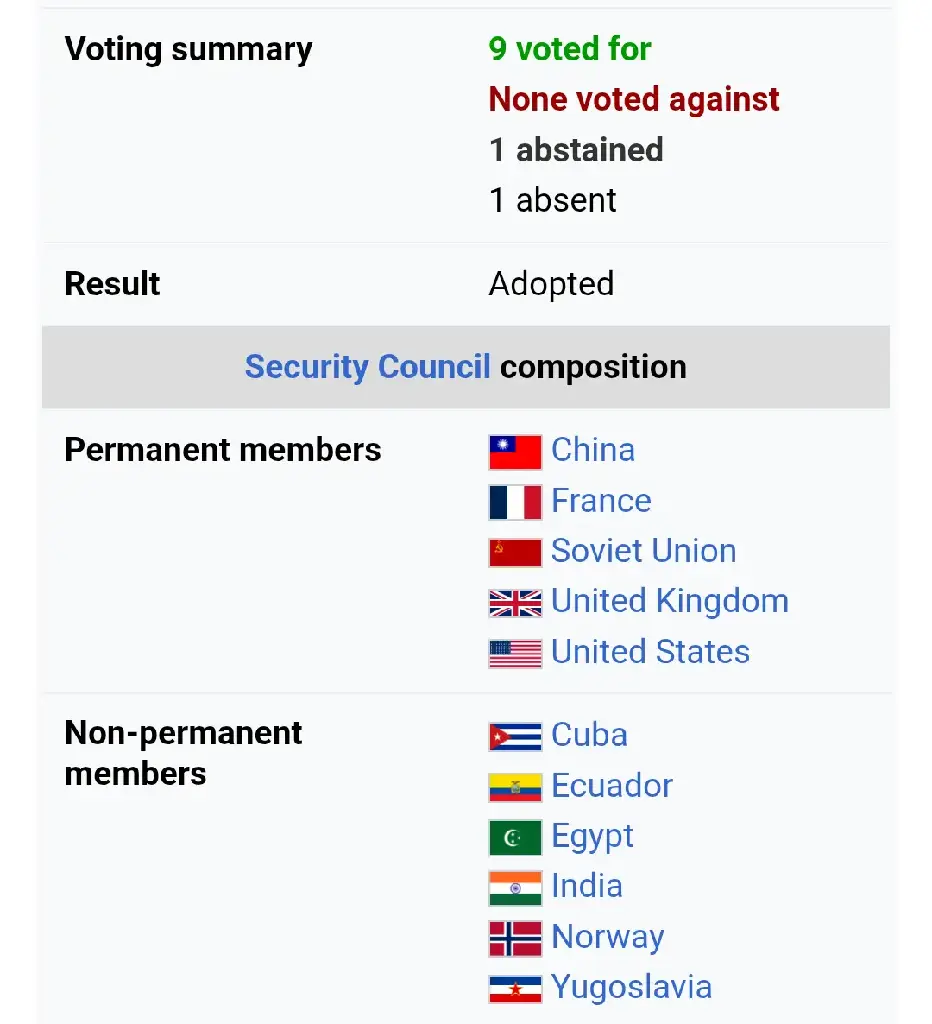Screen dimensions: 932x1024
Task: Follow the Soviet Union link
Action: tap(644, 551)
